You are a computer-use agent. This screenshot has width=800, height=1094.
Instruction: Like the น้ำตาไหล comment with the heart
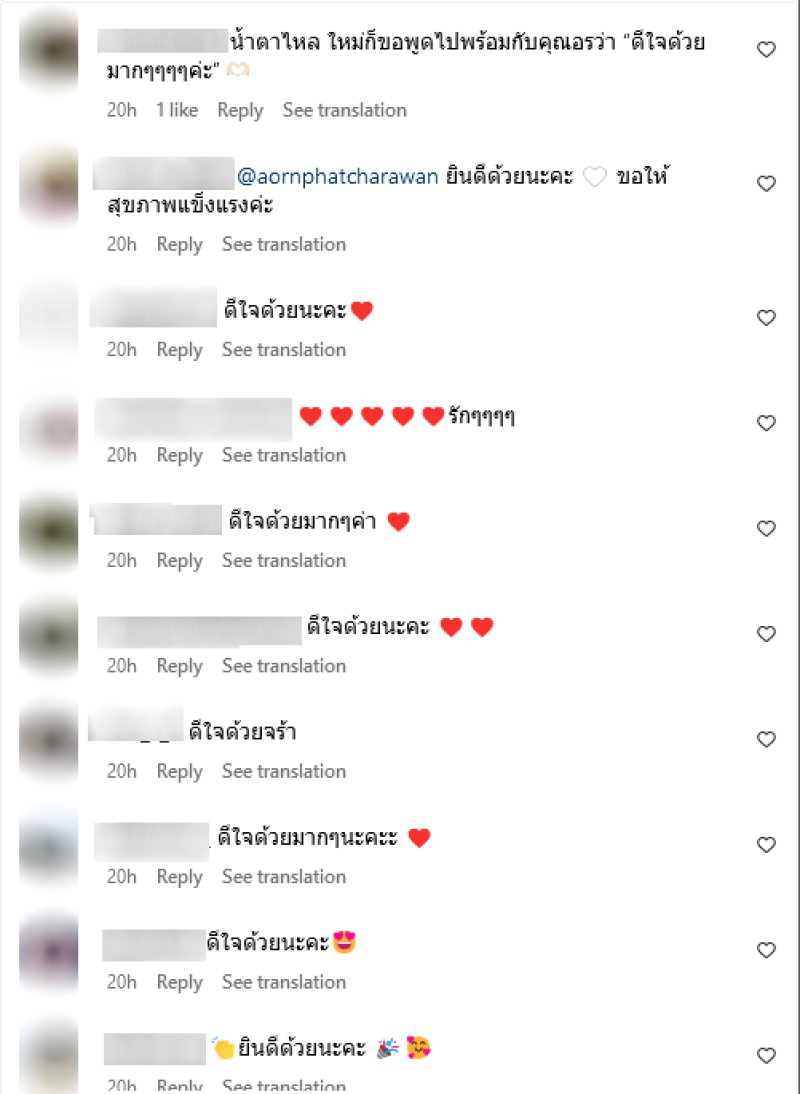pos(766,50)
